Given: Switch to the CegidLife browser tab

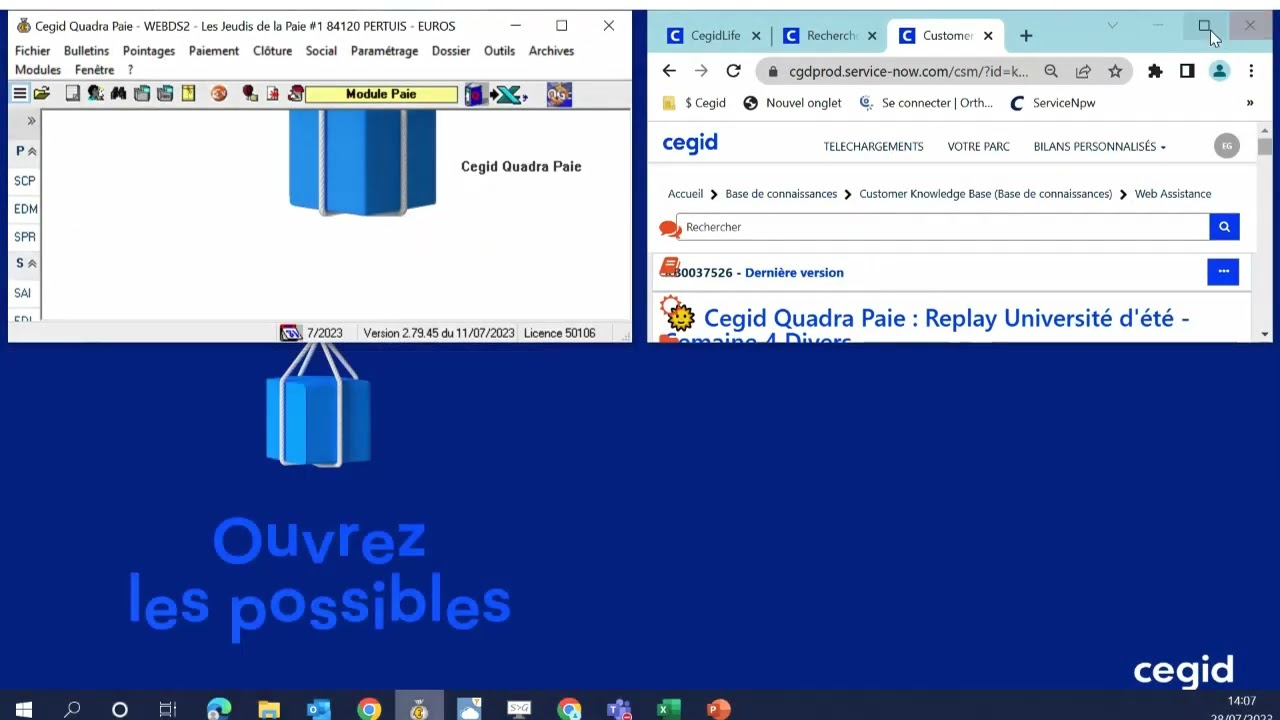Looking at the screenshot, I should coord(715,36).
